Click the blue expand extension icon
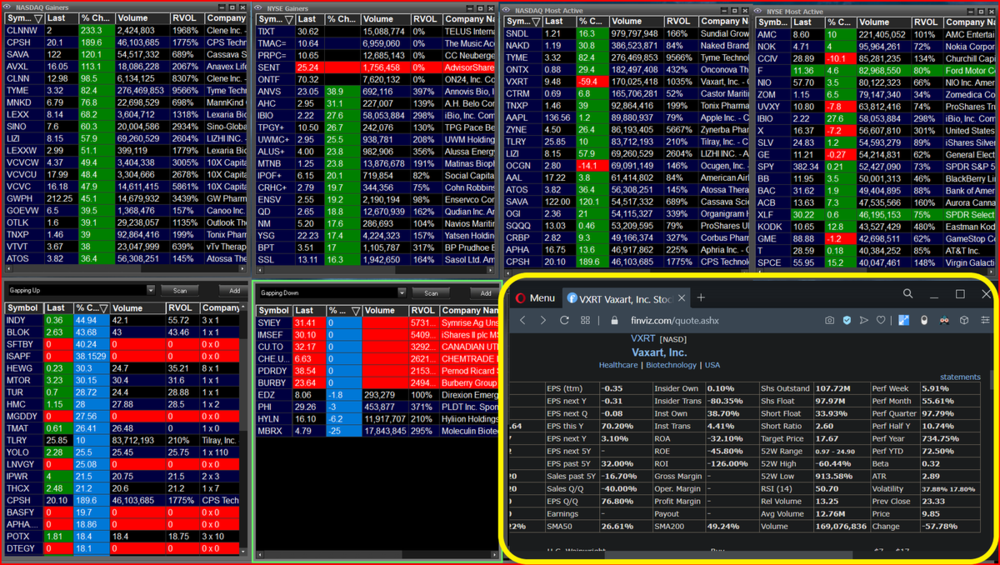The width and height of the screenshot is (1000, 565). pos(904,321)
